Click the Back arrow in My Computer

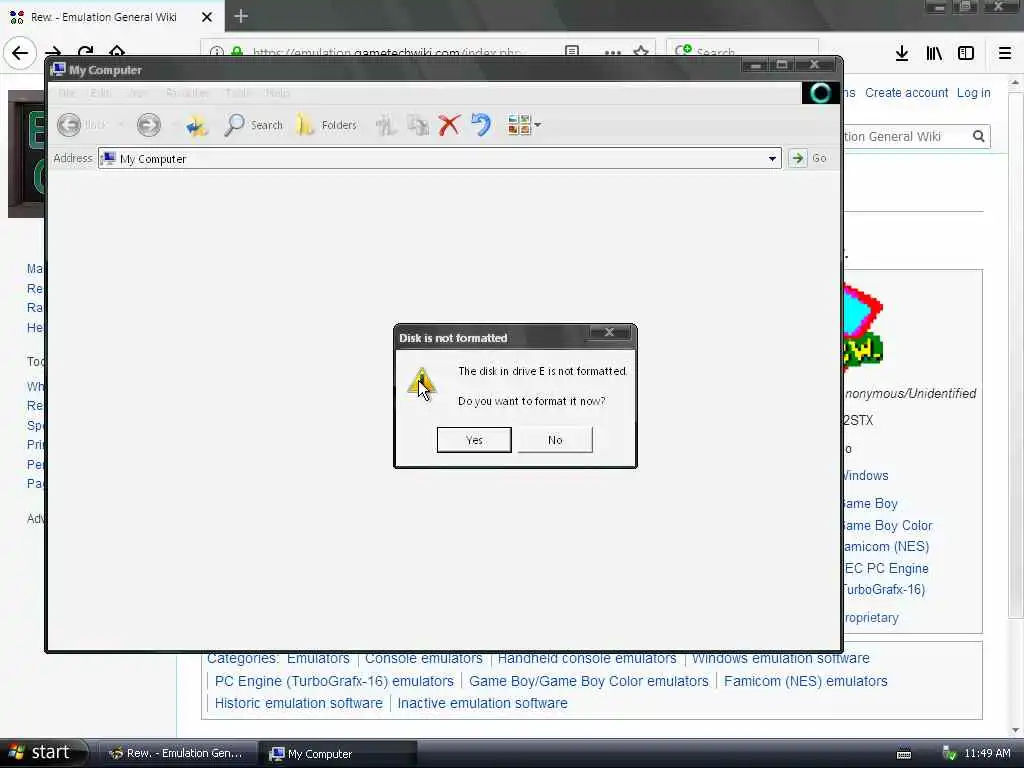tap(69, 125)
